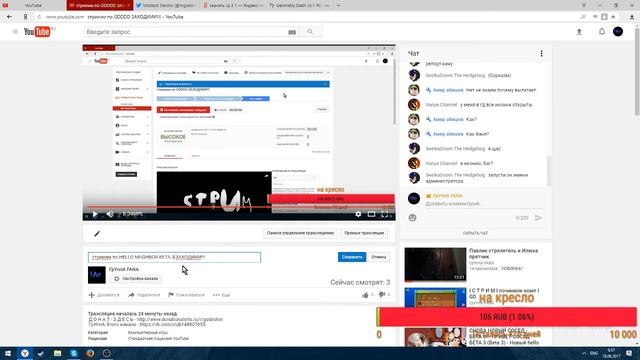The width and height of the screenshot is (640, 360).
Task: Open the emoji picker in the chat
Action: click(412, 218)
